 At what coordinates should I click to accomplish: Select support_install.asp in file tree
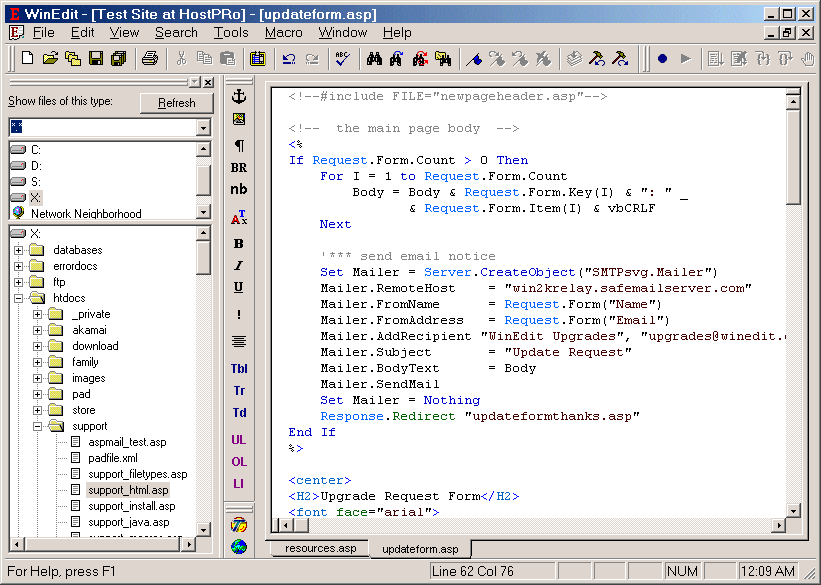pyautogui.click(x=130, y=506)
